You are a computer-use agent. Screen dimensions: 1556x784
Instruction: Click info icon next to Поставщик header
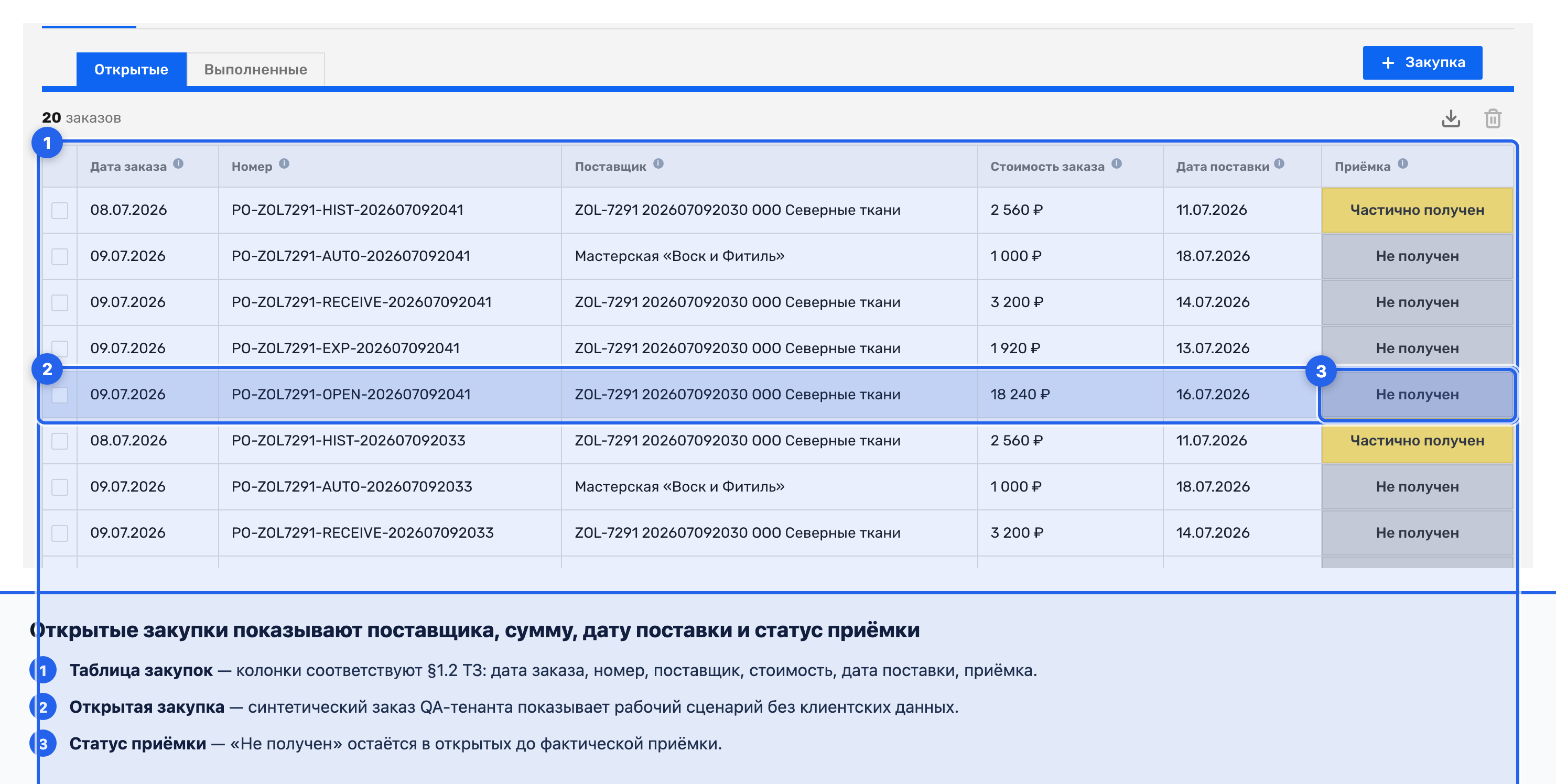point(658,164)
